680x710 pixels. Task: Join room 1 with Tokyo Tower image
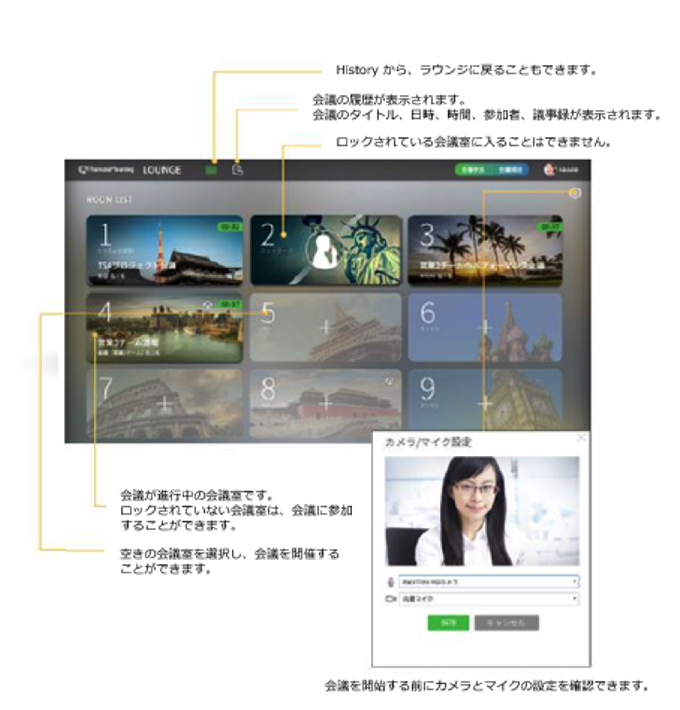165,251
